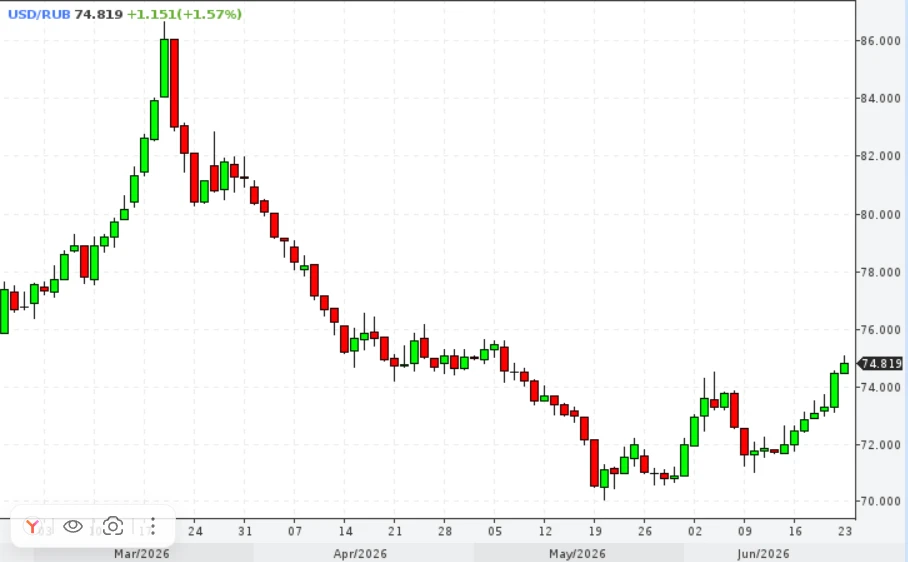Click the 72.000 price axis label
This screenshot has height=562, width=908.
coord(881,445)
